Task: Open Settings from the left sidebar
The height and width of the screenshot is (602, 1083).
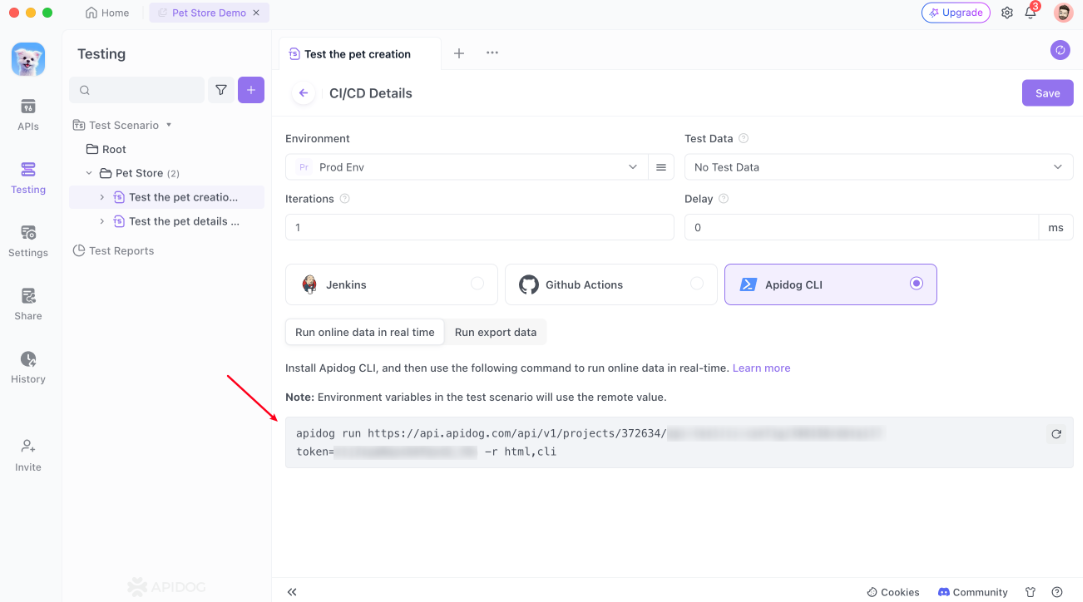Action: click(x=28, y=240)
